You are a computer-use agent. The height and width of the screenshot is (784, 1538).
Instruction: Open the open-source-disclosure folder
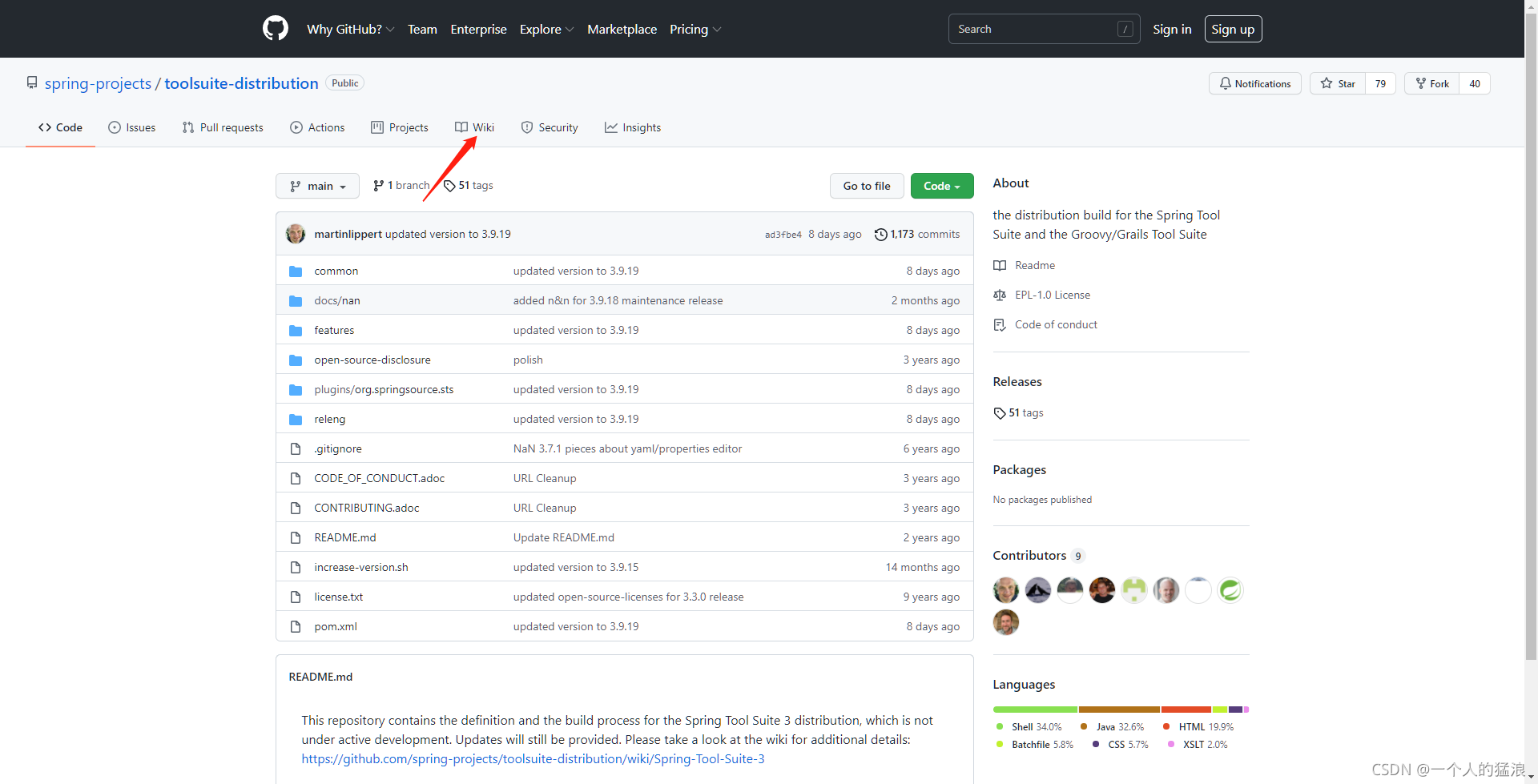(372, 360)
